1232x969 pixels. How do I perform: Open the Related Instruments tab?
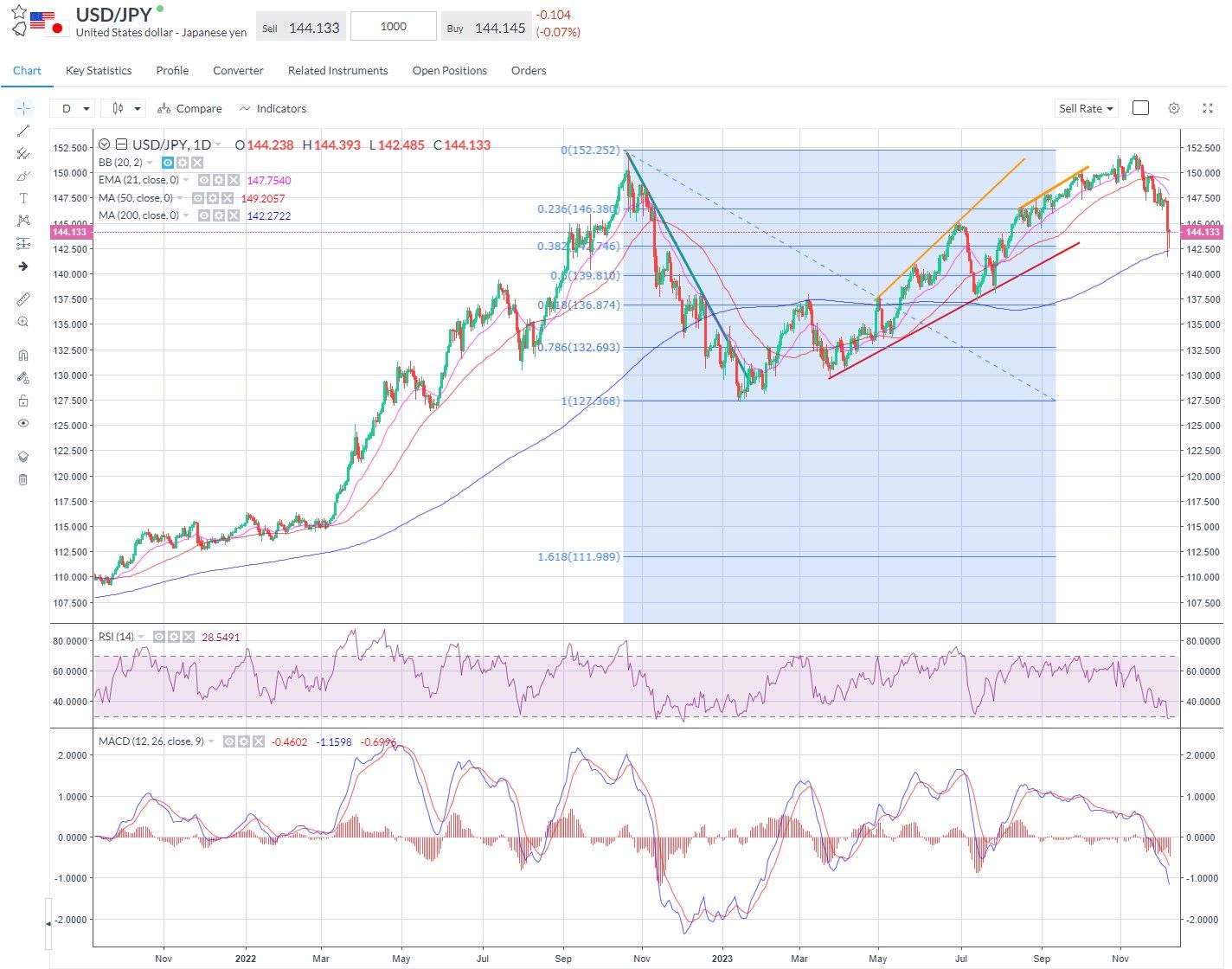(337, 71)
